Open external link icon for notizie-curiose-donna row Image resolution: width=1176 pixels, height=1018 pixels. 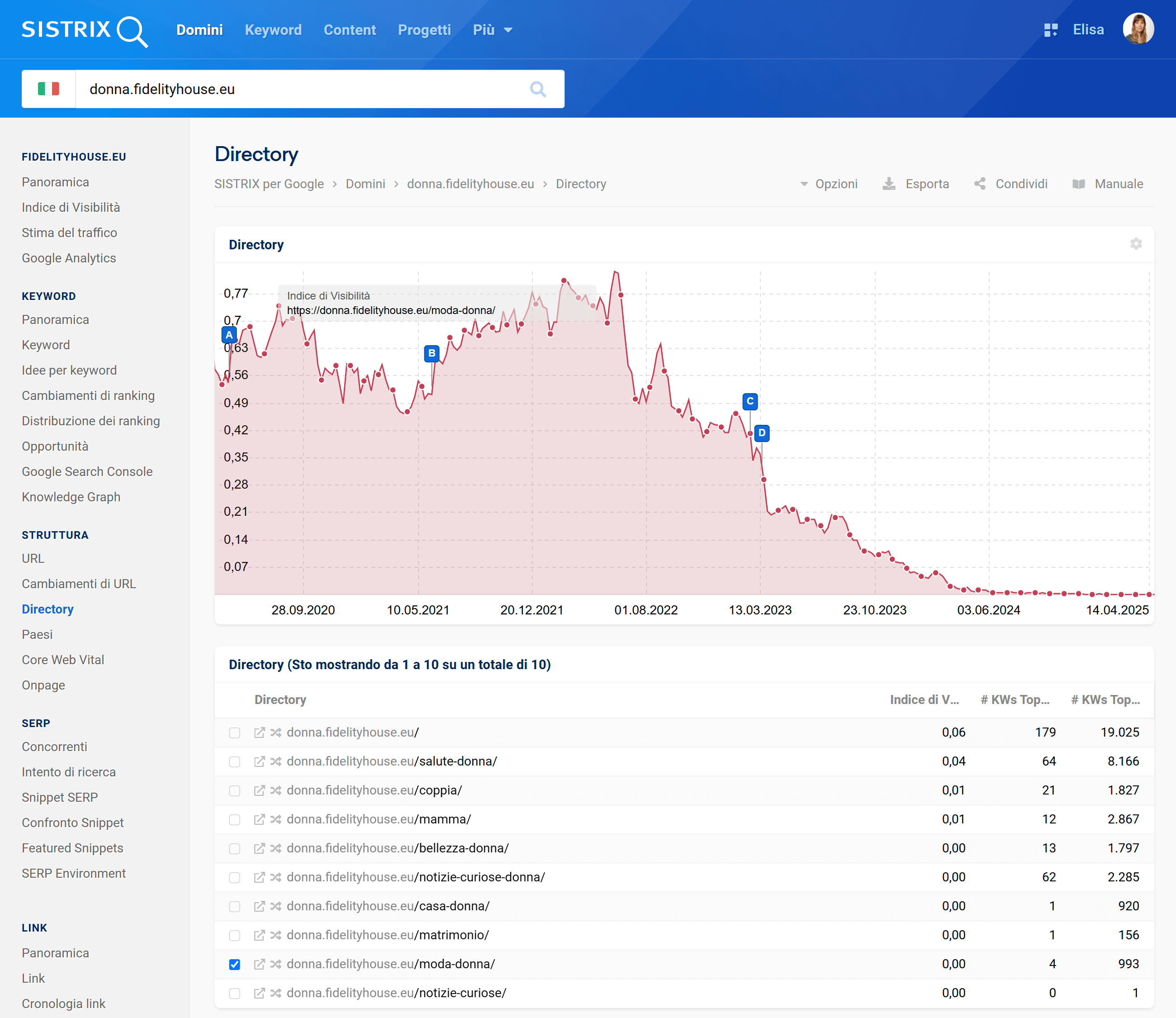tap(259, 877)
